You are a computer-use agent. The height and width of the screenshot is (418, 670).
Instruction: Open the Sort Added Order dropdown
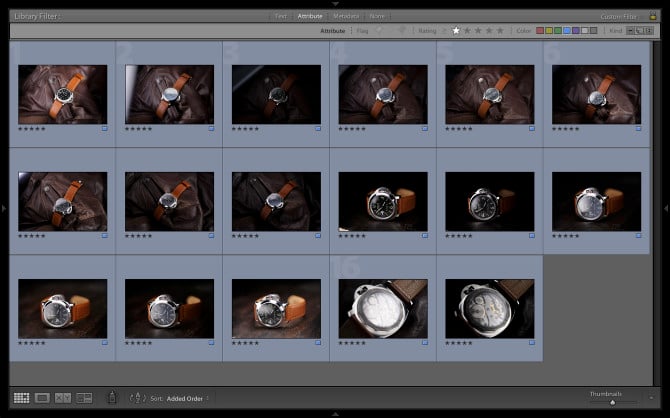188,398
